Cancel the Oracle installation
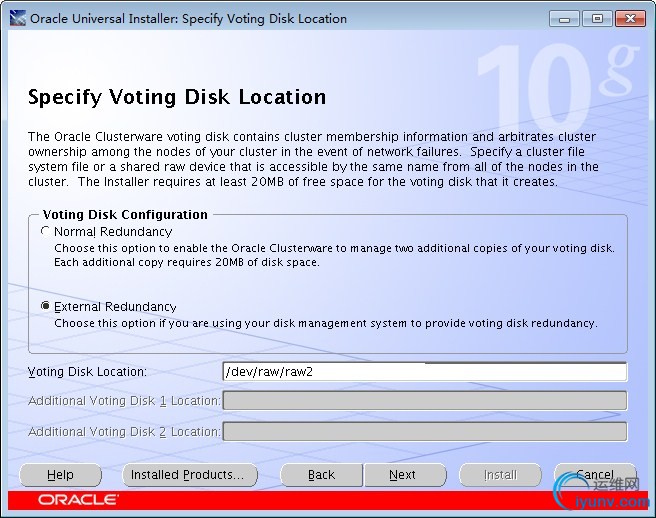 (x=595, y=475)
